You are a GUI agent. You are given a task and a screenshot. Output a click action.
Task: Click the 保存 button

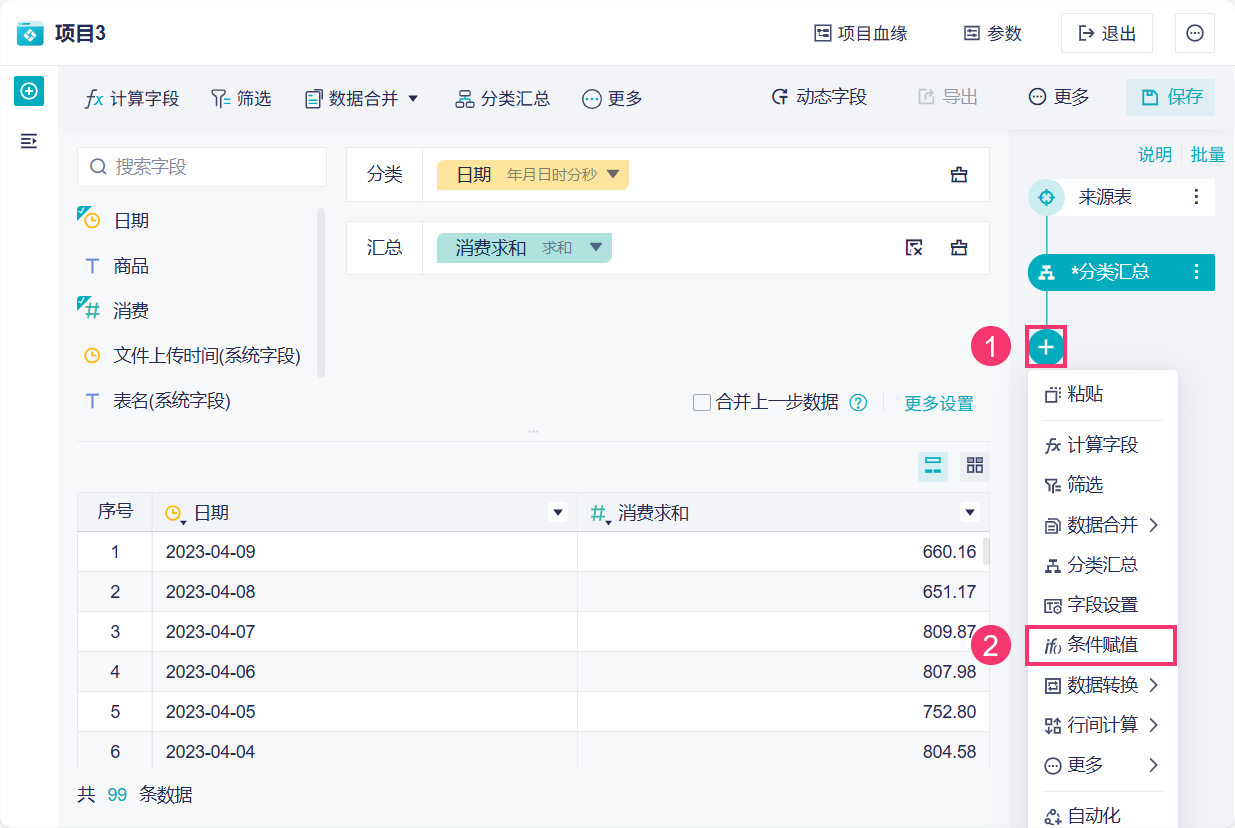click(x=1171, y=97)
